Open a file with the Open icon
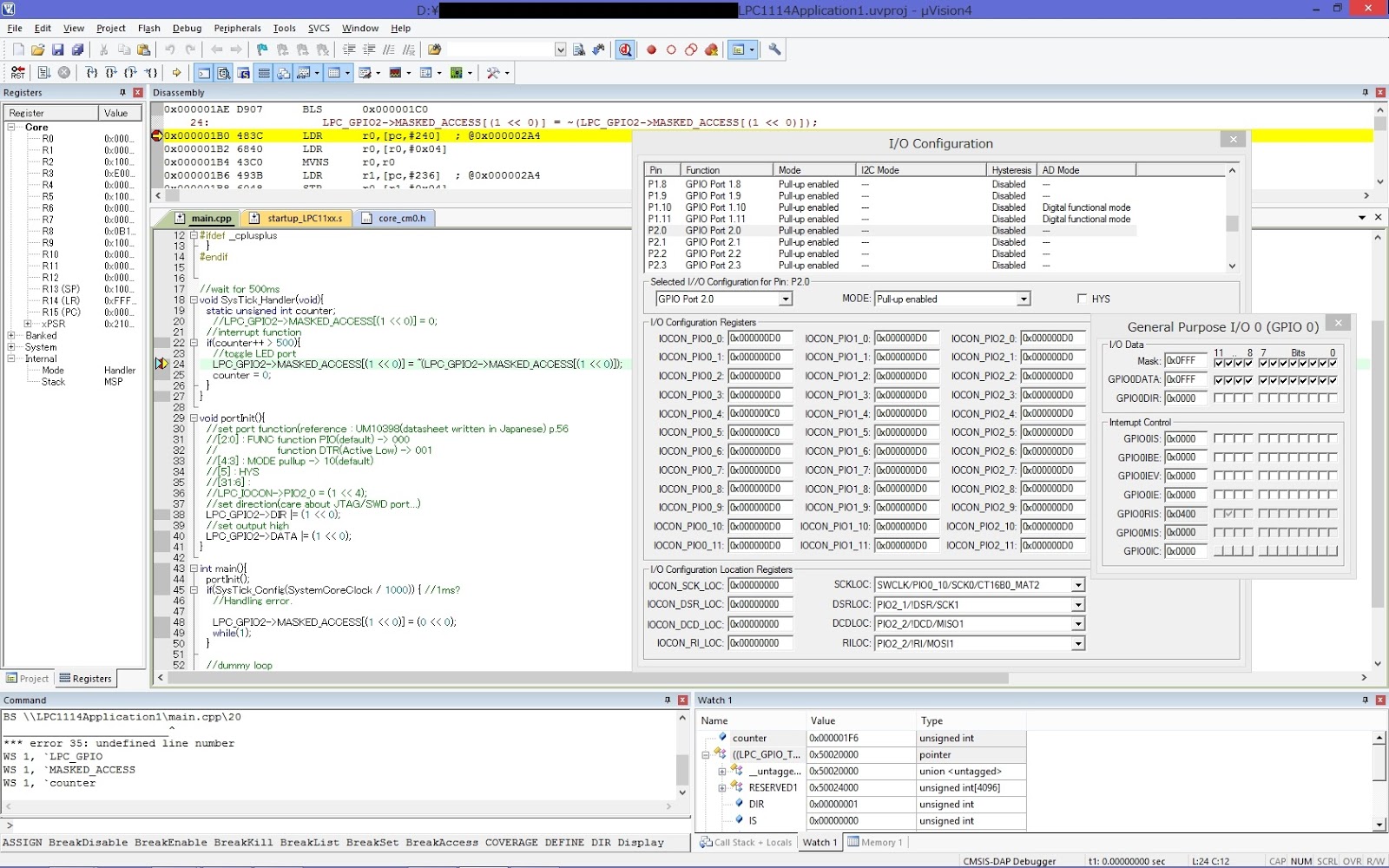1389x868 pixels. (x=38, y=50)
